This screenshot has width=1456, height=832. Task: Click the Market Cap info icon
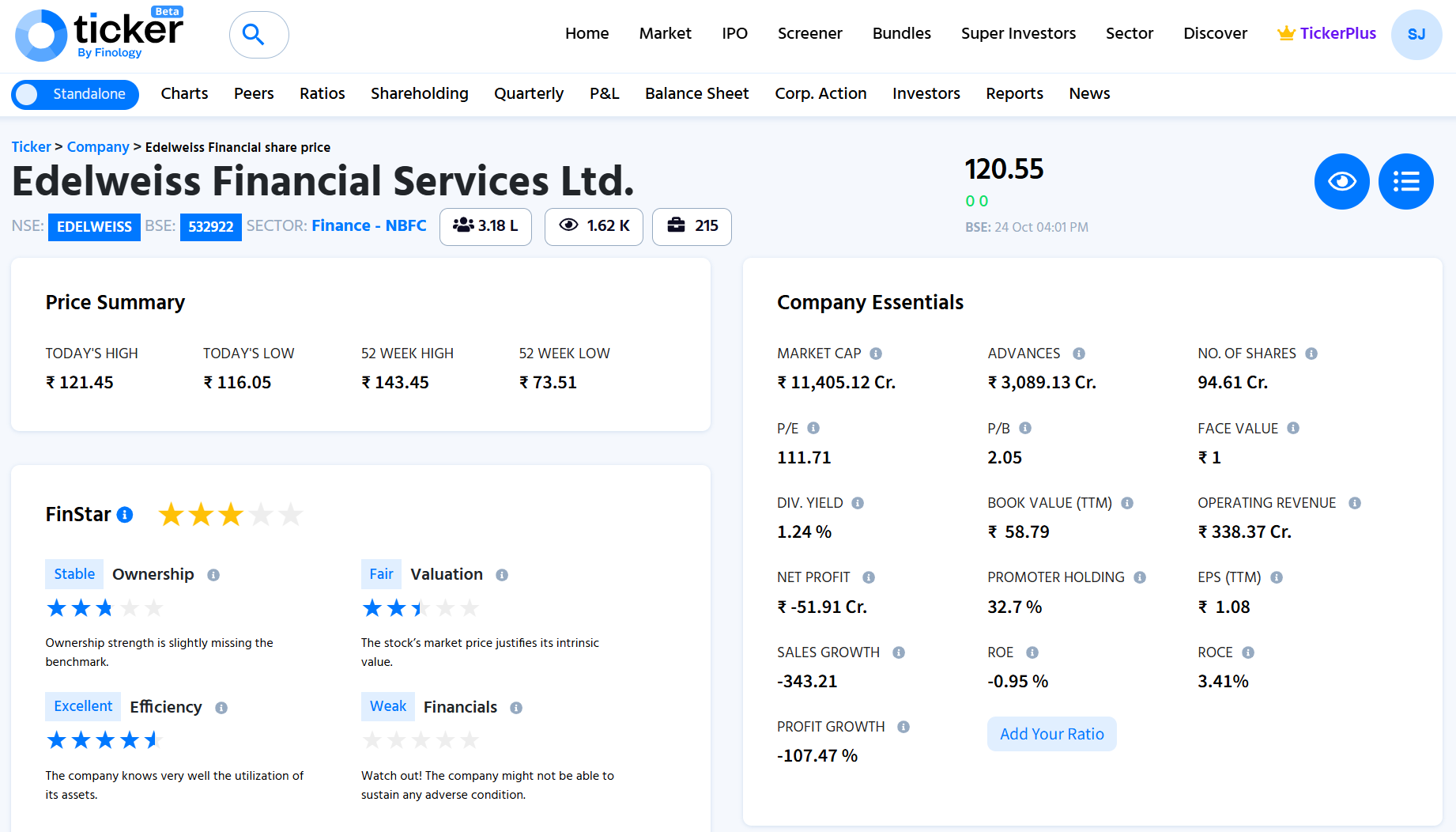coord(876,354)
